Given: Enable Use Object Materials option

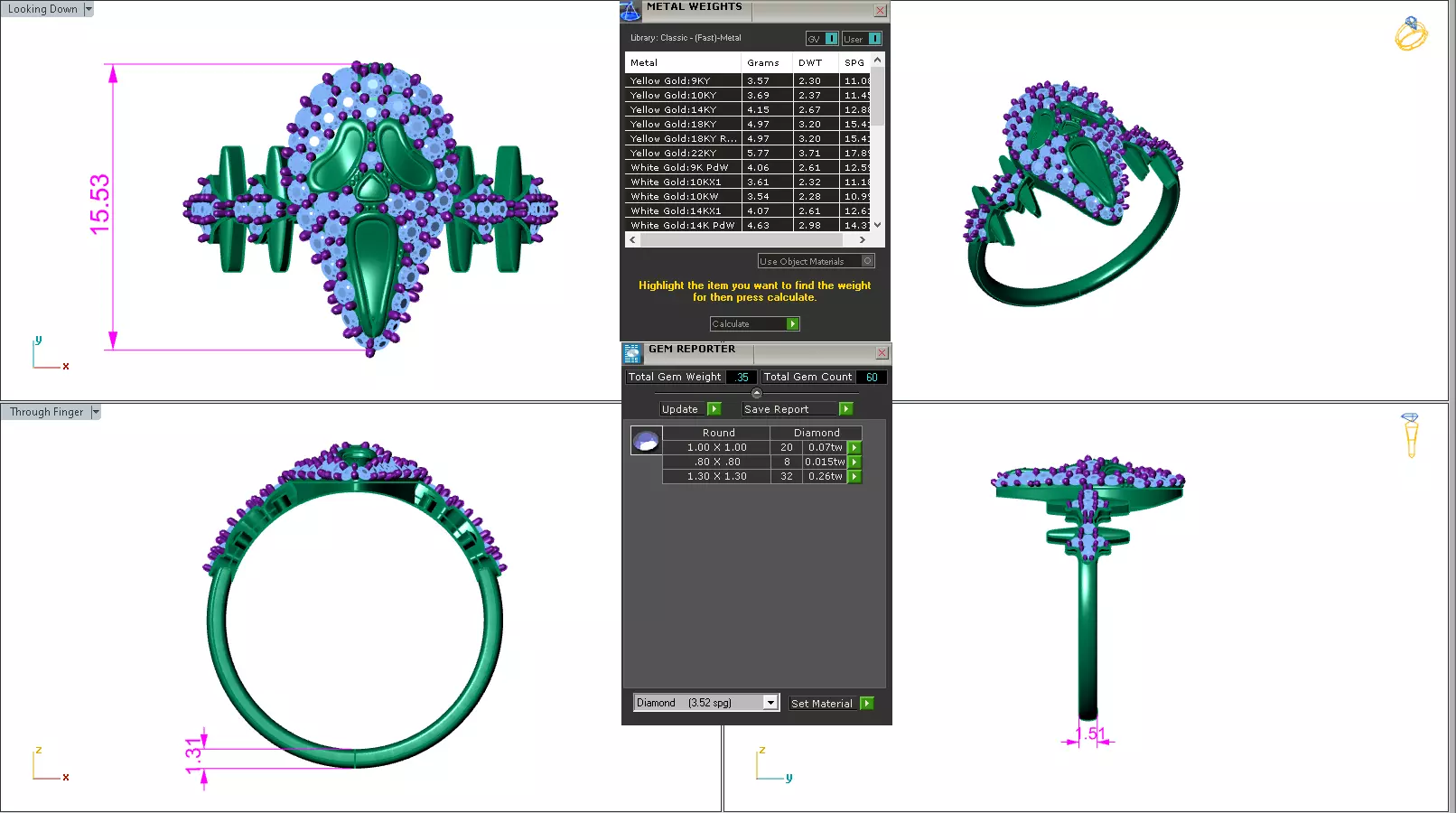Looking at the screenshot, I should [x=868, y=261].
